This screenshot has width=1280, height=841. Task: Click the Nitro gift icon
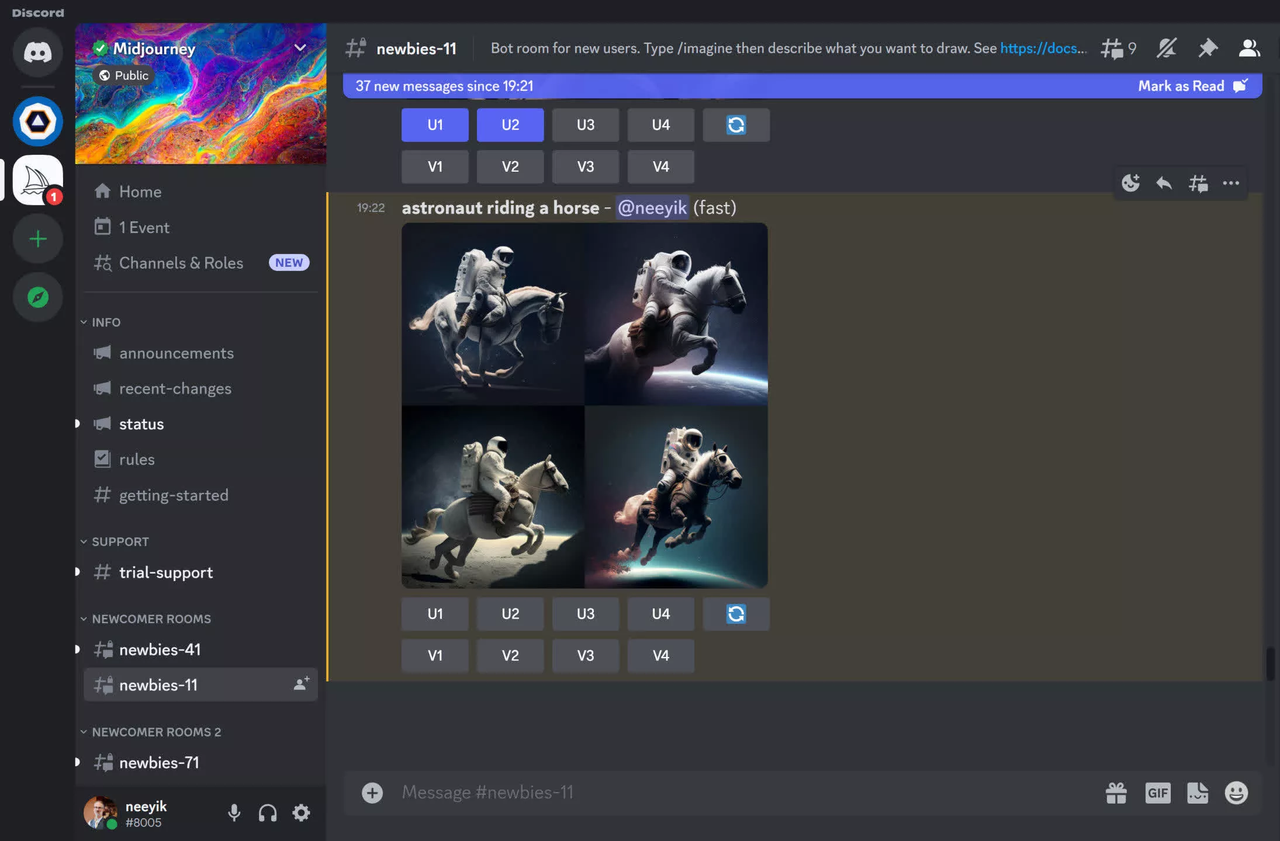pyautogui.click(x=1116, y=792)
